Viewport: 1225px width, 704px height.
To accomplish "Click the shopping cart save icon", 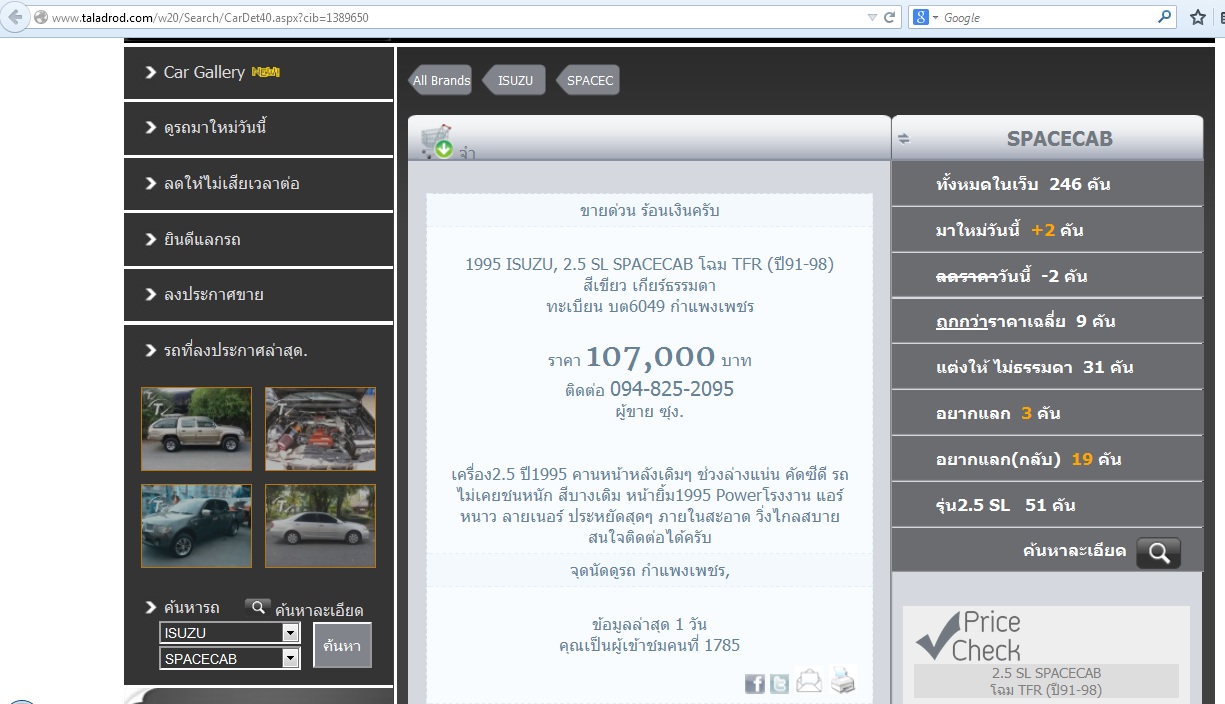I will click(437, 142).
